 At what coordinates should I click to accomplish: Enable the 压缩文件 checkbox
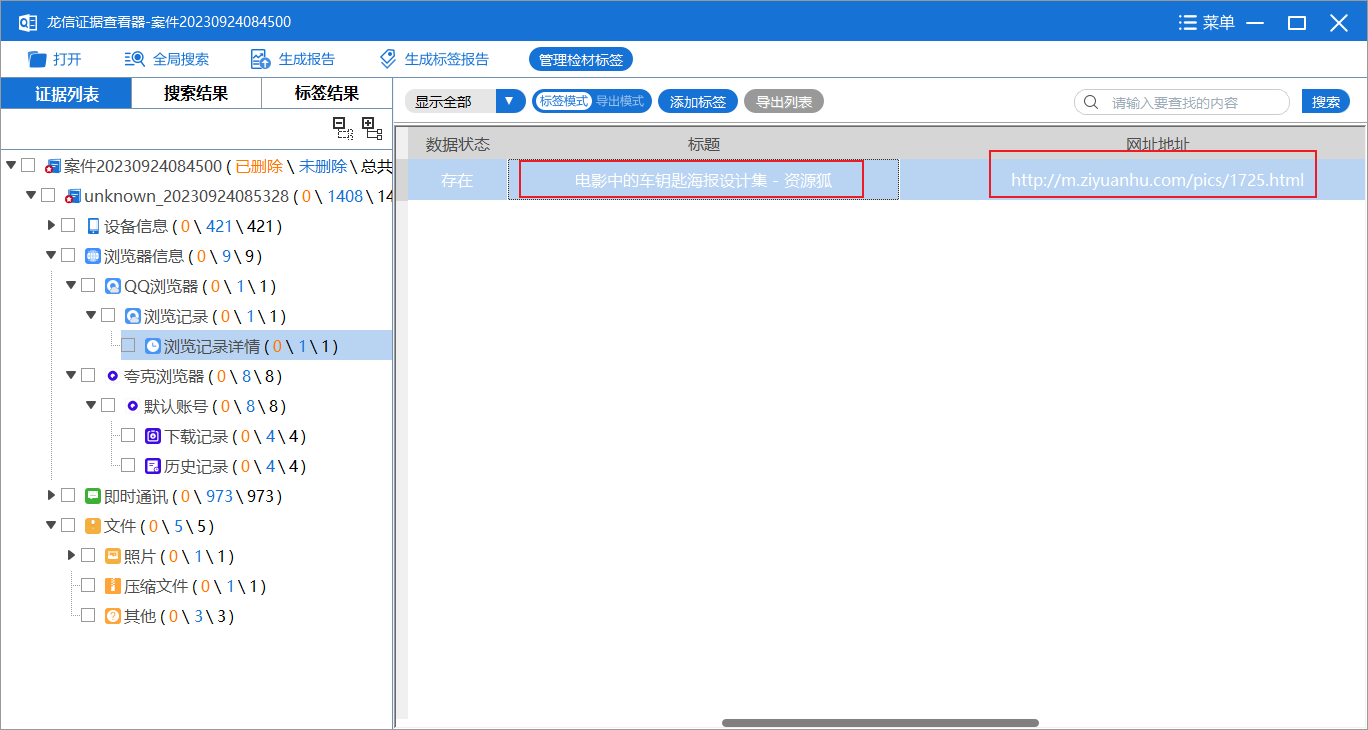coord(88,586)
